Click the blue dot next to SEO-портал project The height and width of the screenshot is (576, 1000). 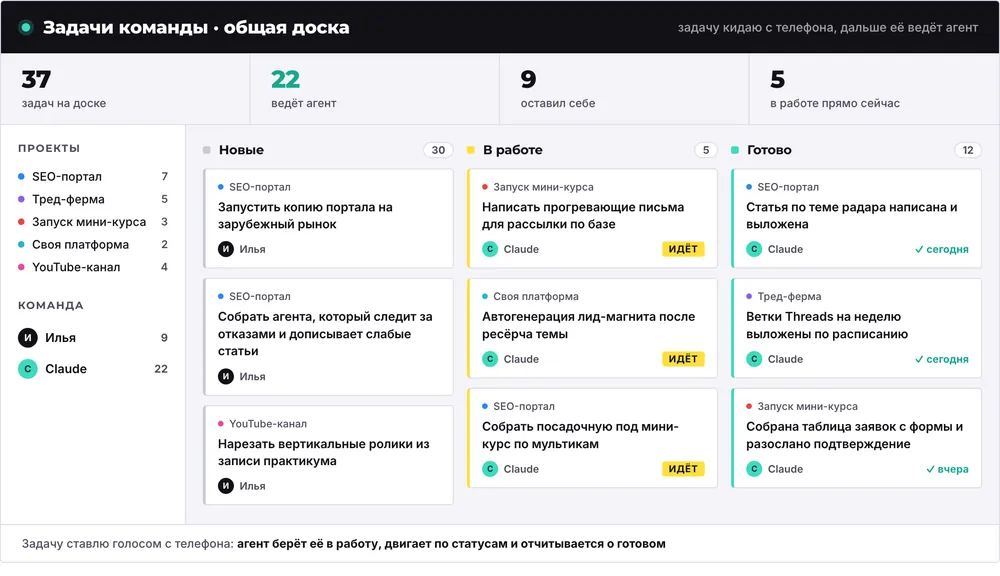point(21,177)
